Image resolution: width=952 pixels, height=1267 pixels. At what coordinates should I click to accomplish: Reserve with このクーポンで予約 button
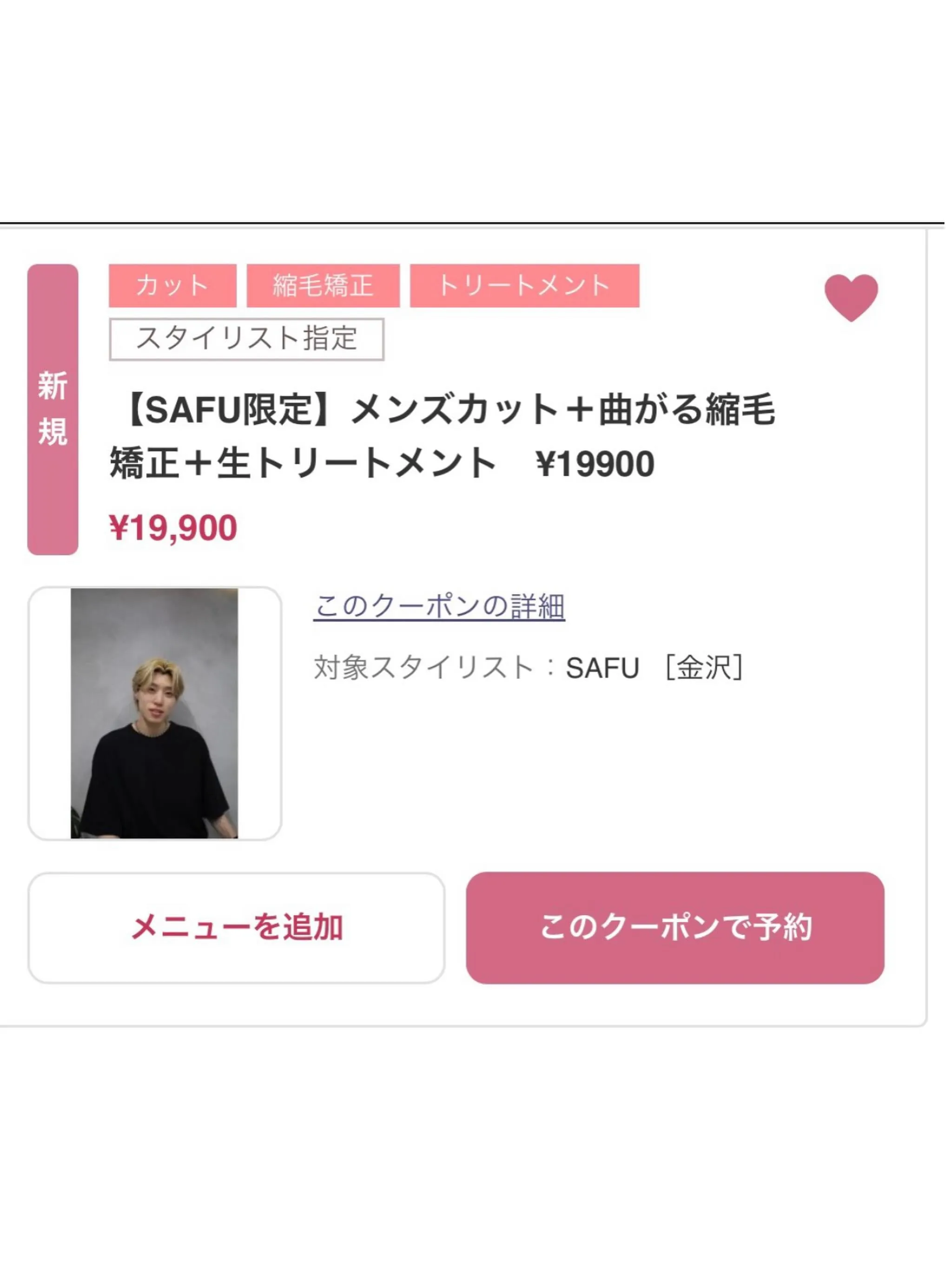coord(675,927)
